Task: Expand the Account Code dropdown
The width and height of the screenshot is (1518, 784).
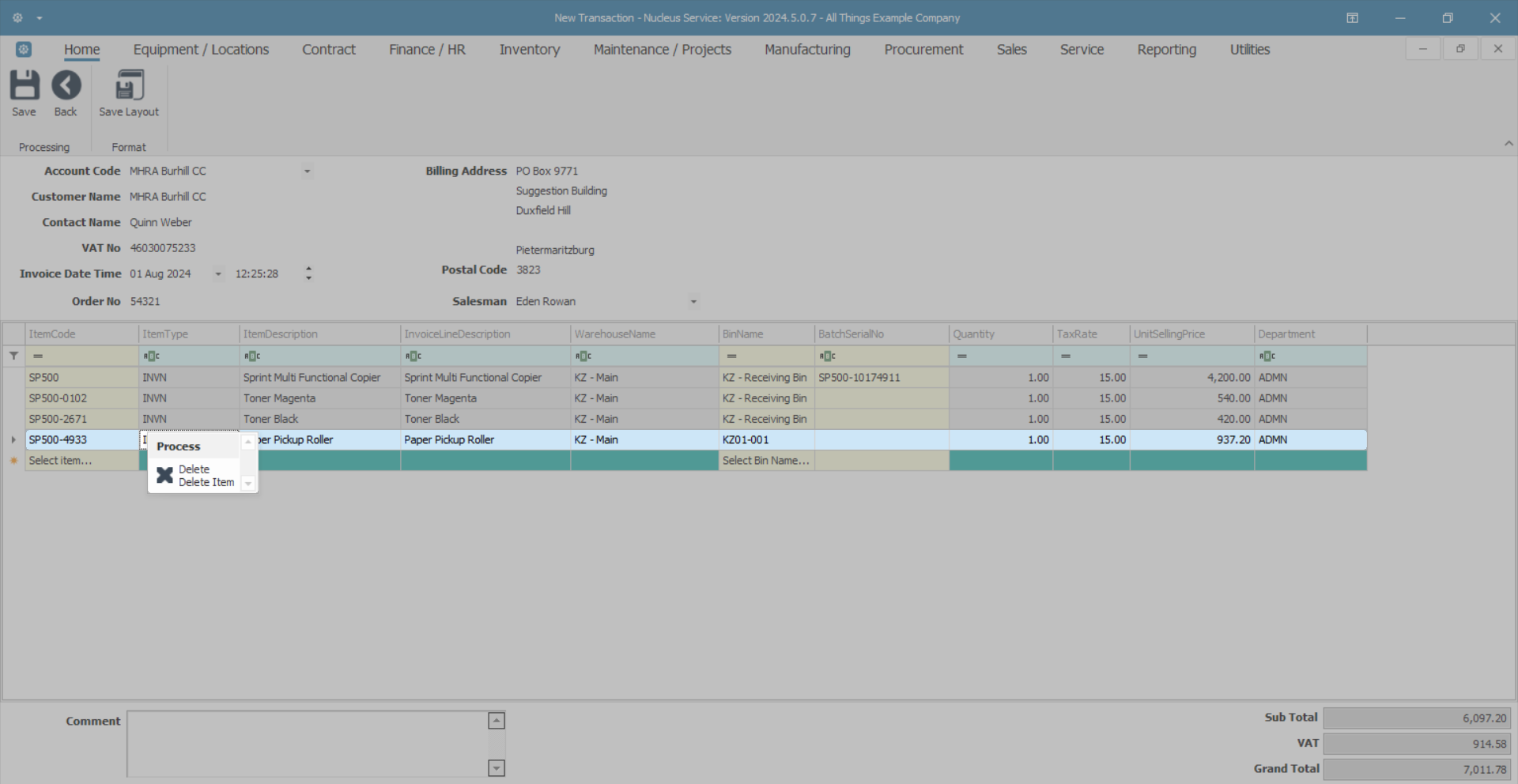Action: (307, 171)
